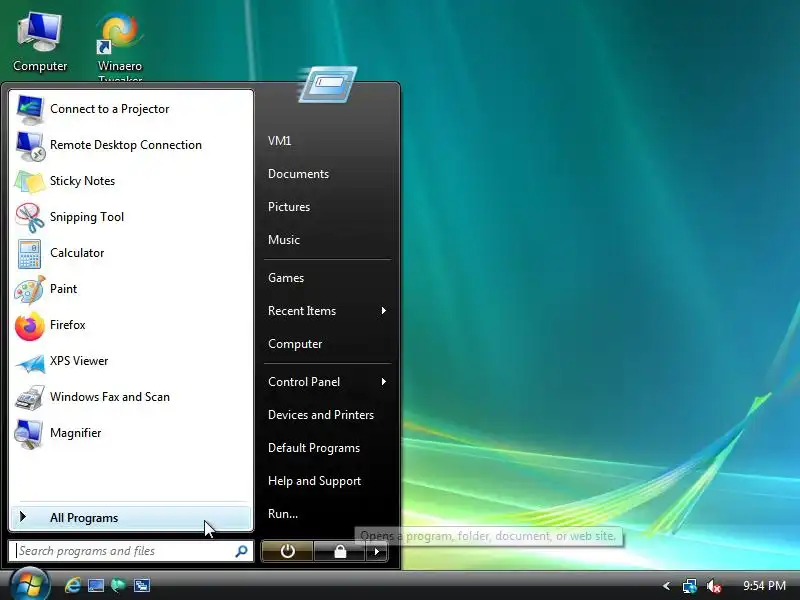Screen dimensions: 800x600
Task: Expand All Programs list
Action: point(131,518)
